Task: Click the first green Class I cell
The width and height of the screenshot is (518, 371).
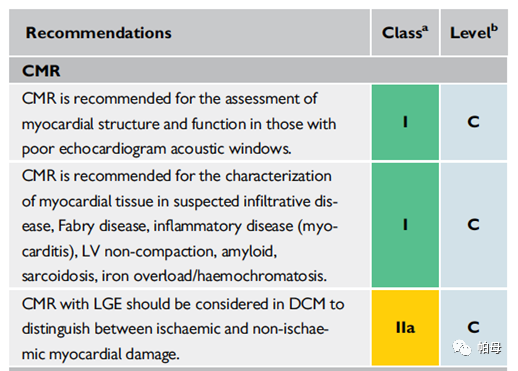Action: point(405,122)
